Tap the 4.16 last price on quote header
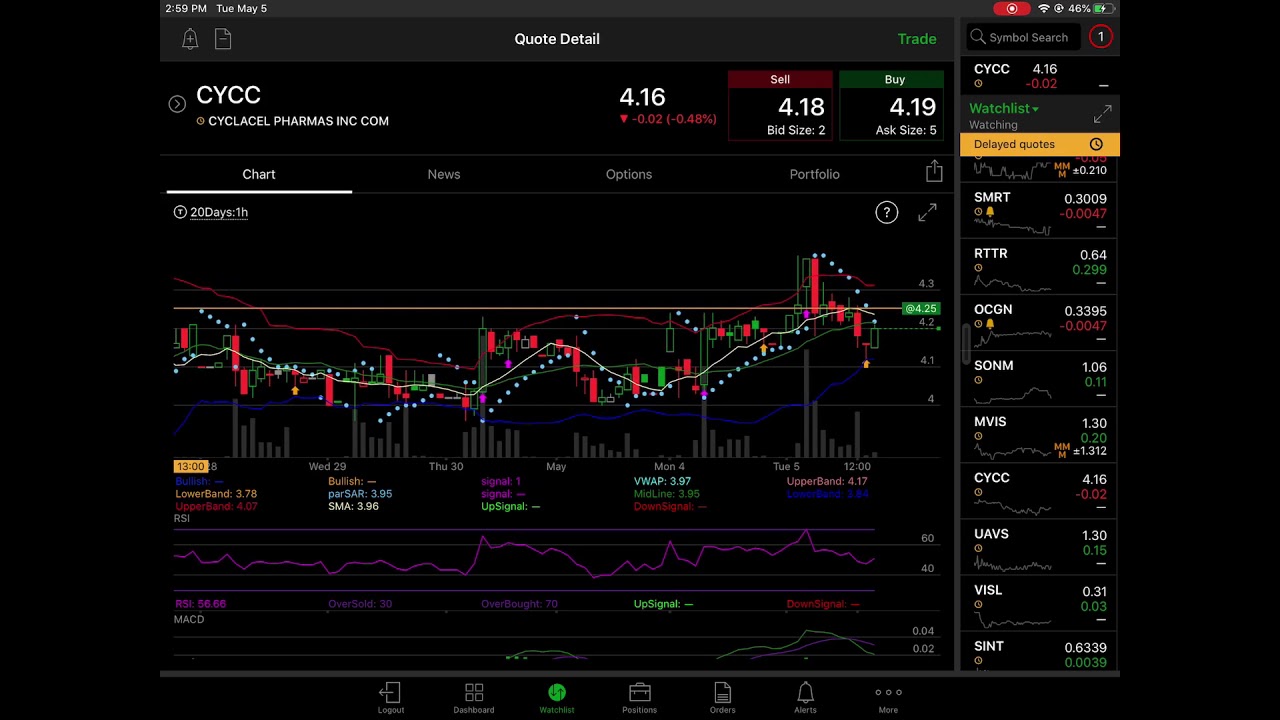 click(642, 97)
